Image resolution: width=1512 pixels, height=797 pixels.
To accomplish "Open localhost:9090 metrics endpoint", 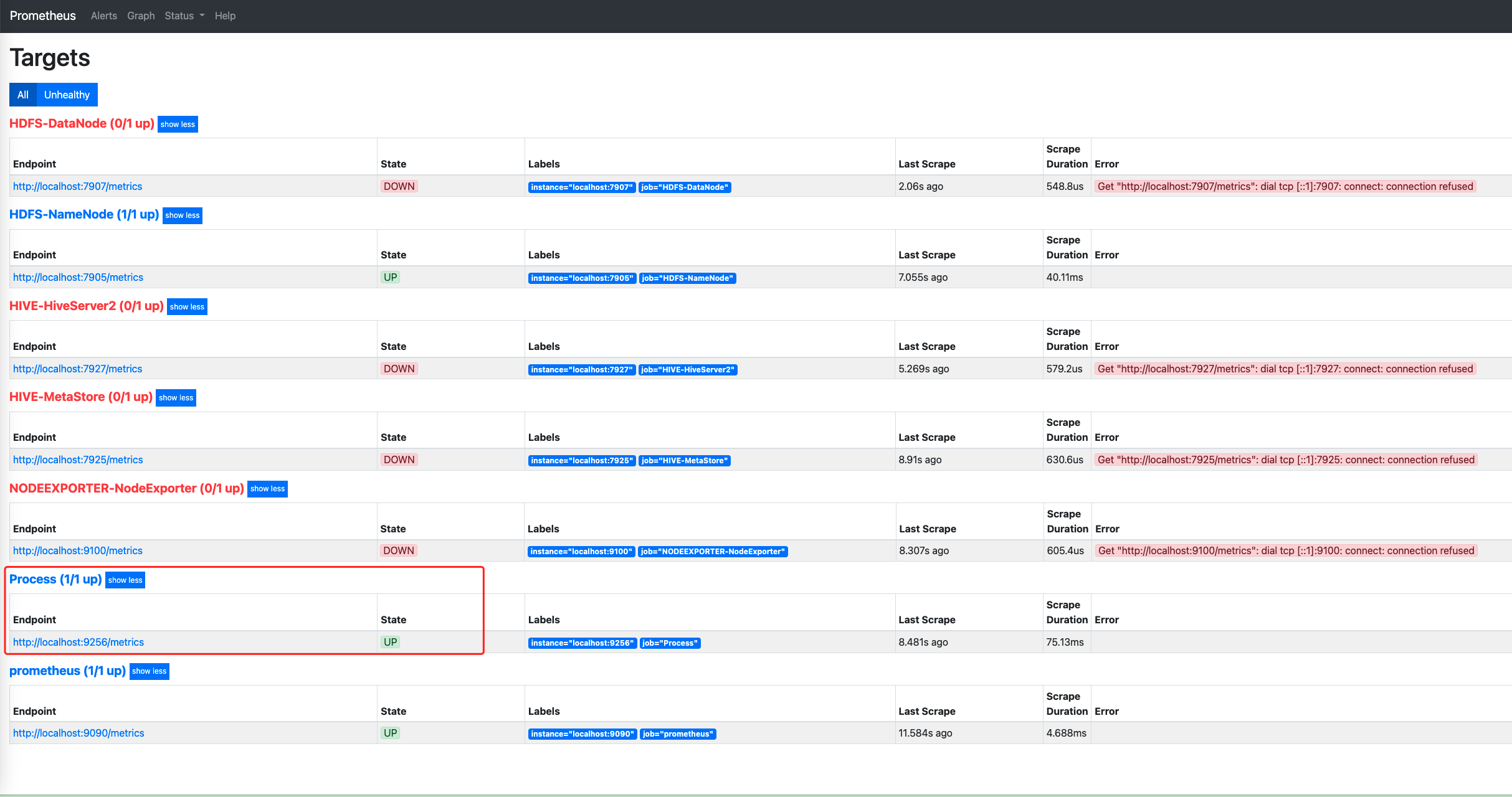I will 78,733.
